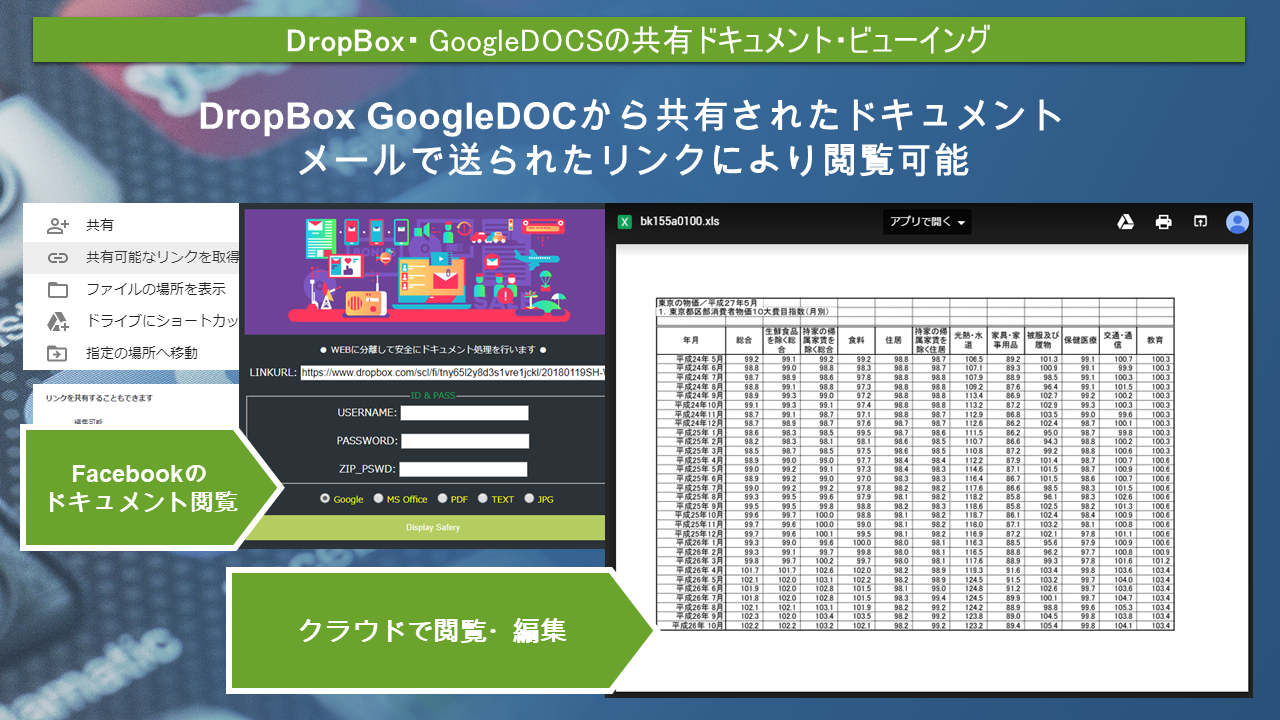Click the printer icon in the viewer toolbar
Viewport: 1280px width, 720px height.
click(1163, 222)
